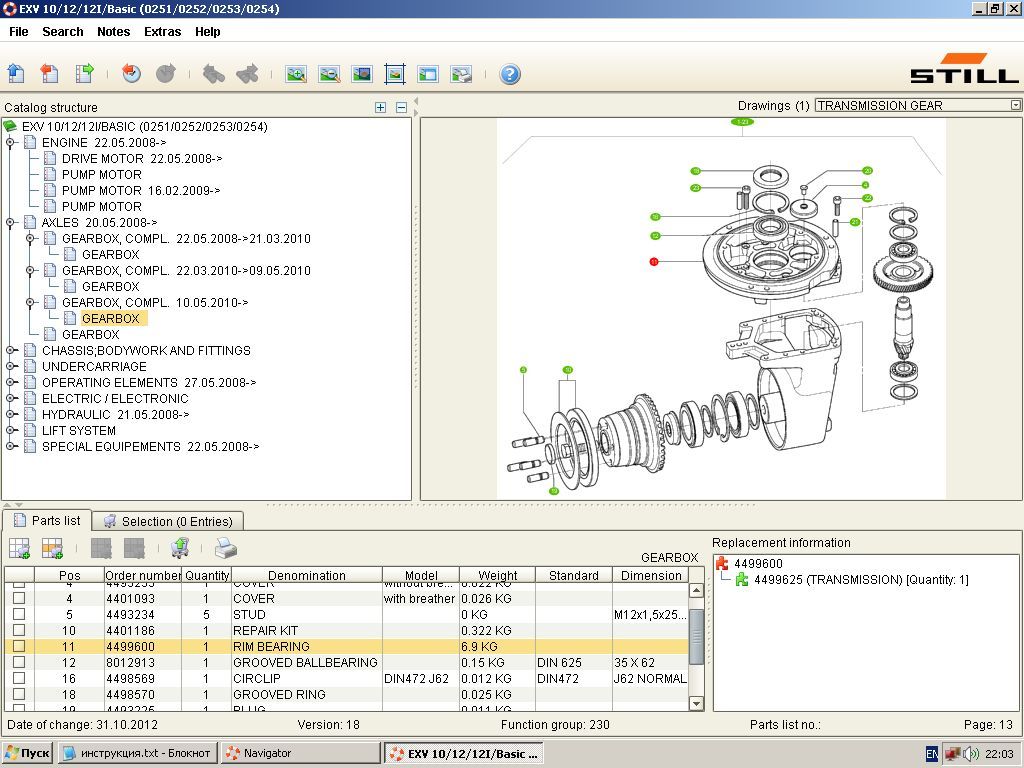Select checkbox for GROOVED BALLBEARING row
The height and width of the screenshot is (768, 1024).
point(18,663)
